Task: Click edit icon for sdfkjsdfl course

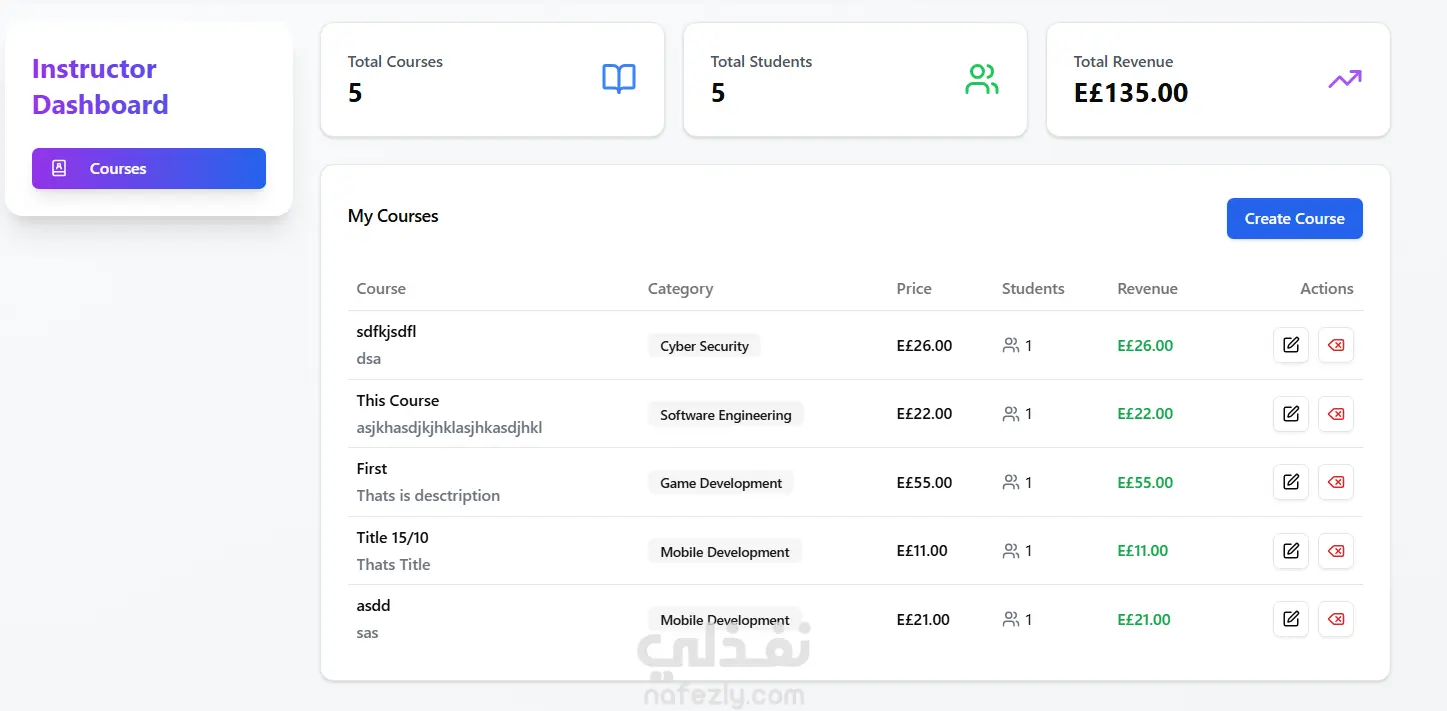Action: click(x=1290, y=345)
